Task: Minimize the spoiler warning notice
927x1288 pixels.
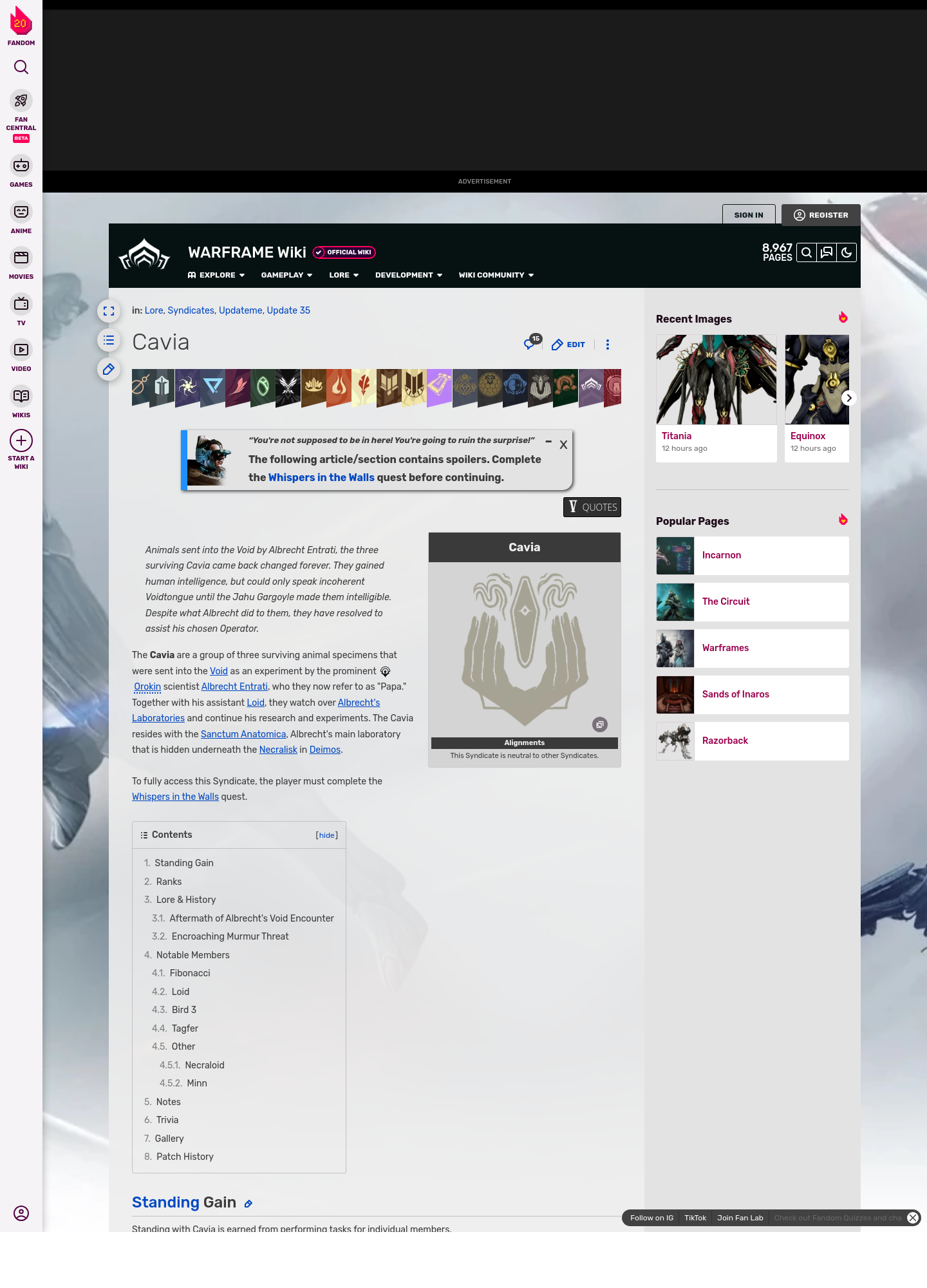Action: coord(548,442)
